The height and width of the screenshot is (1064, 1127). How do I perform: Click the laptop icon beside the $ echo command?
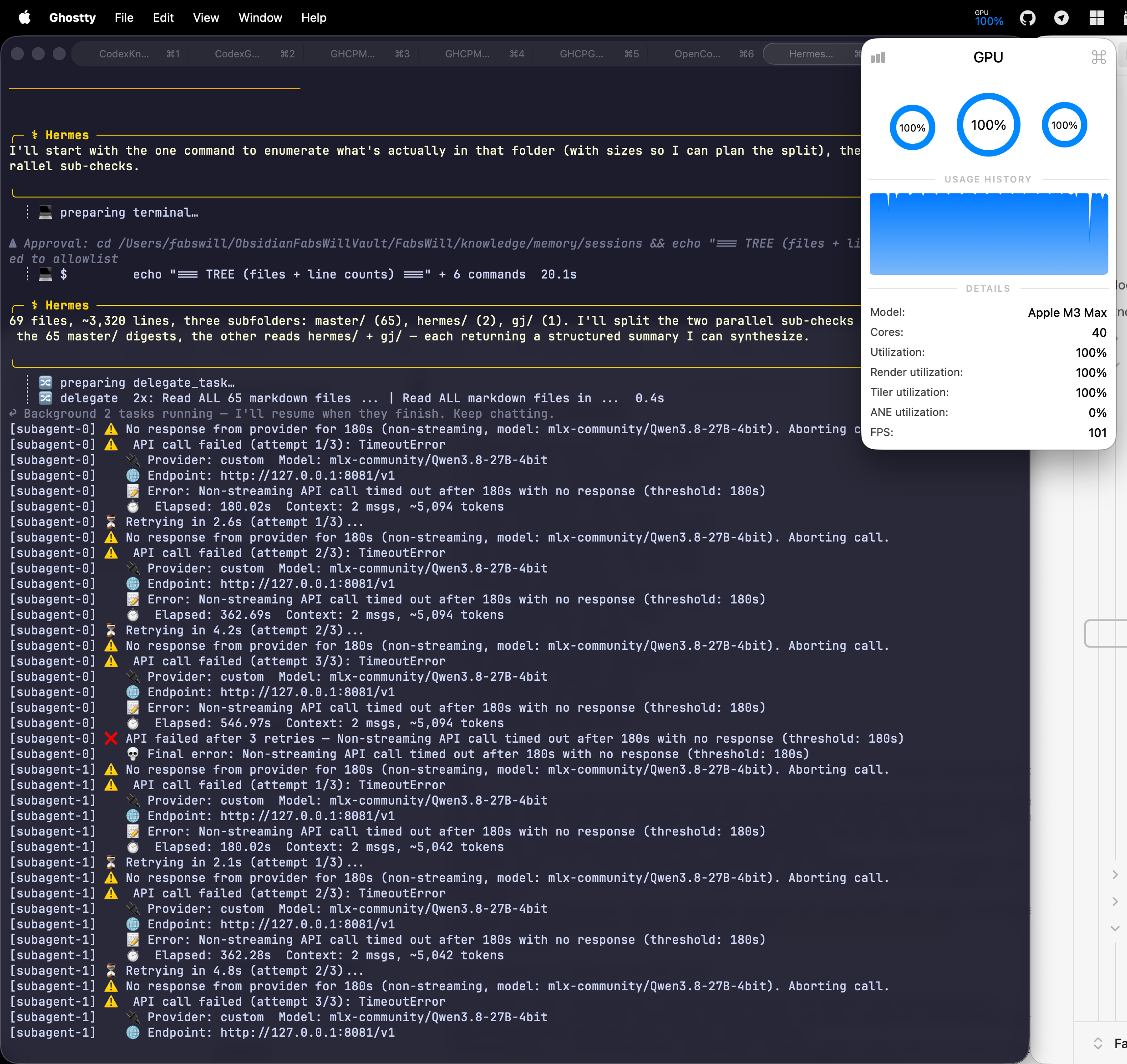coord(46,274)
